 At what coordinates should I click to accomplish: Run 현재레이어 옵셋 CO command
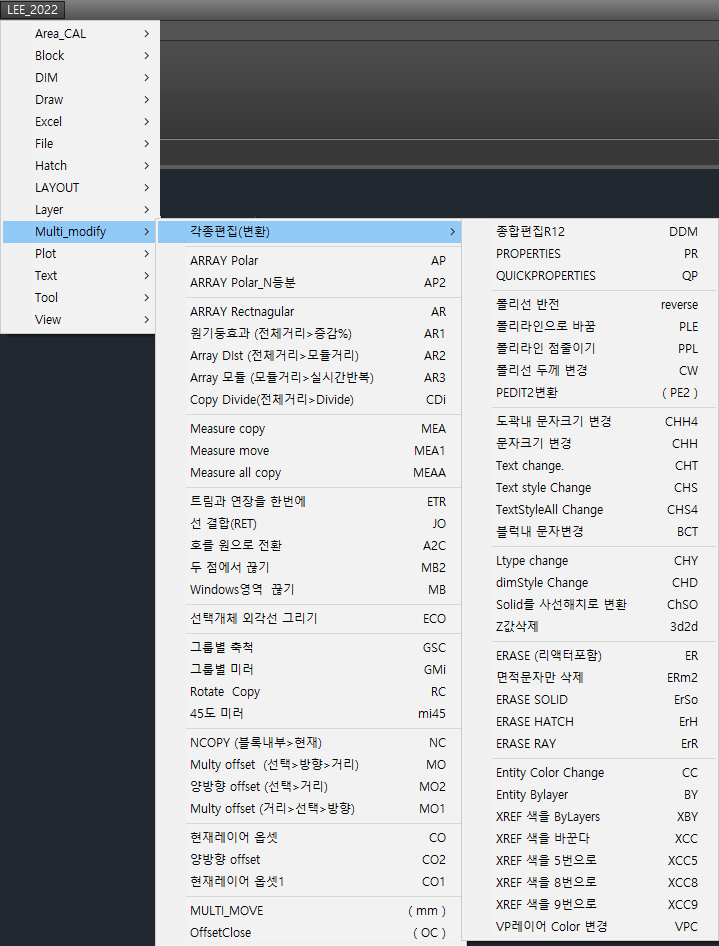tap(309, 838)
